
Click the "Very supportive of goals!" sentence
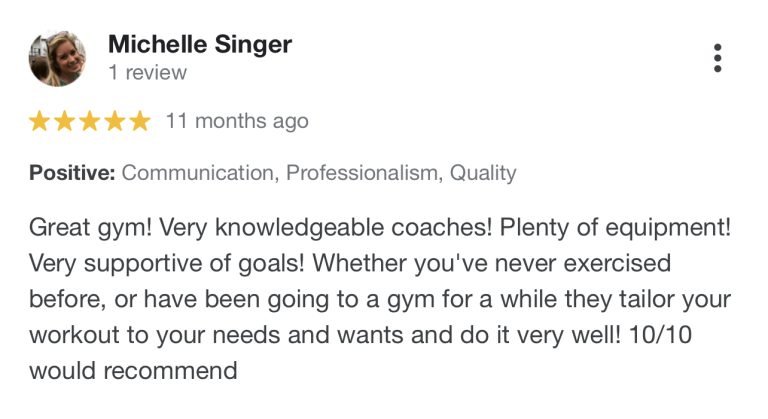click(x=167, y=264)
